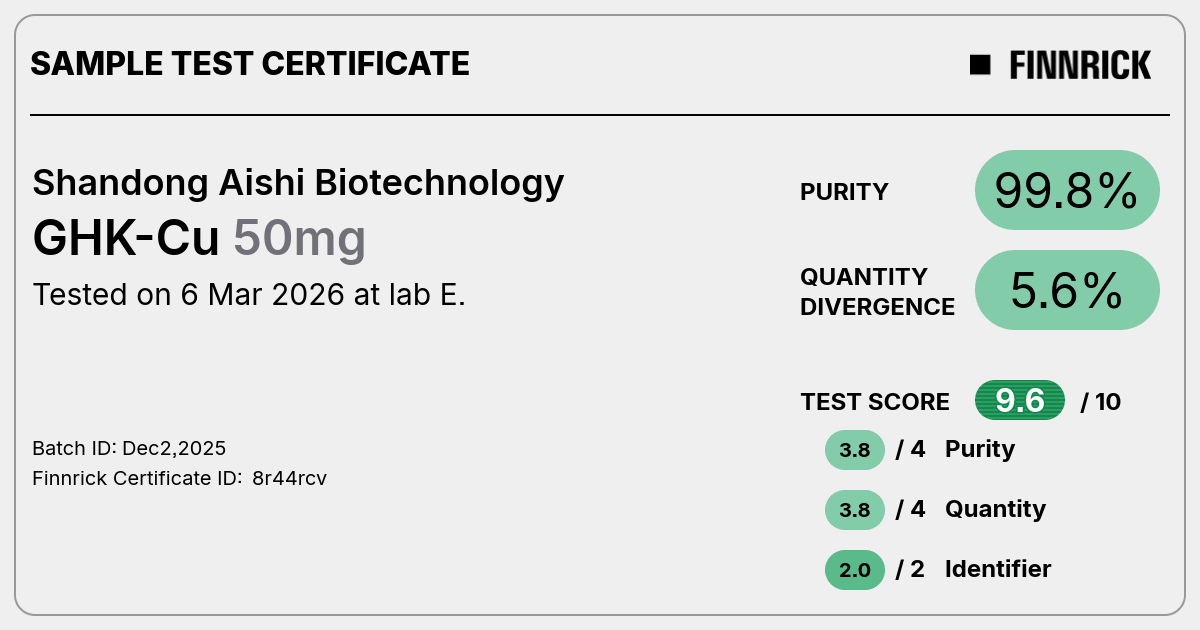Click the Shandong Aishi Biotechnology vendor name
Screen dimensions: 1200x630
click(x=298, y=183)
